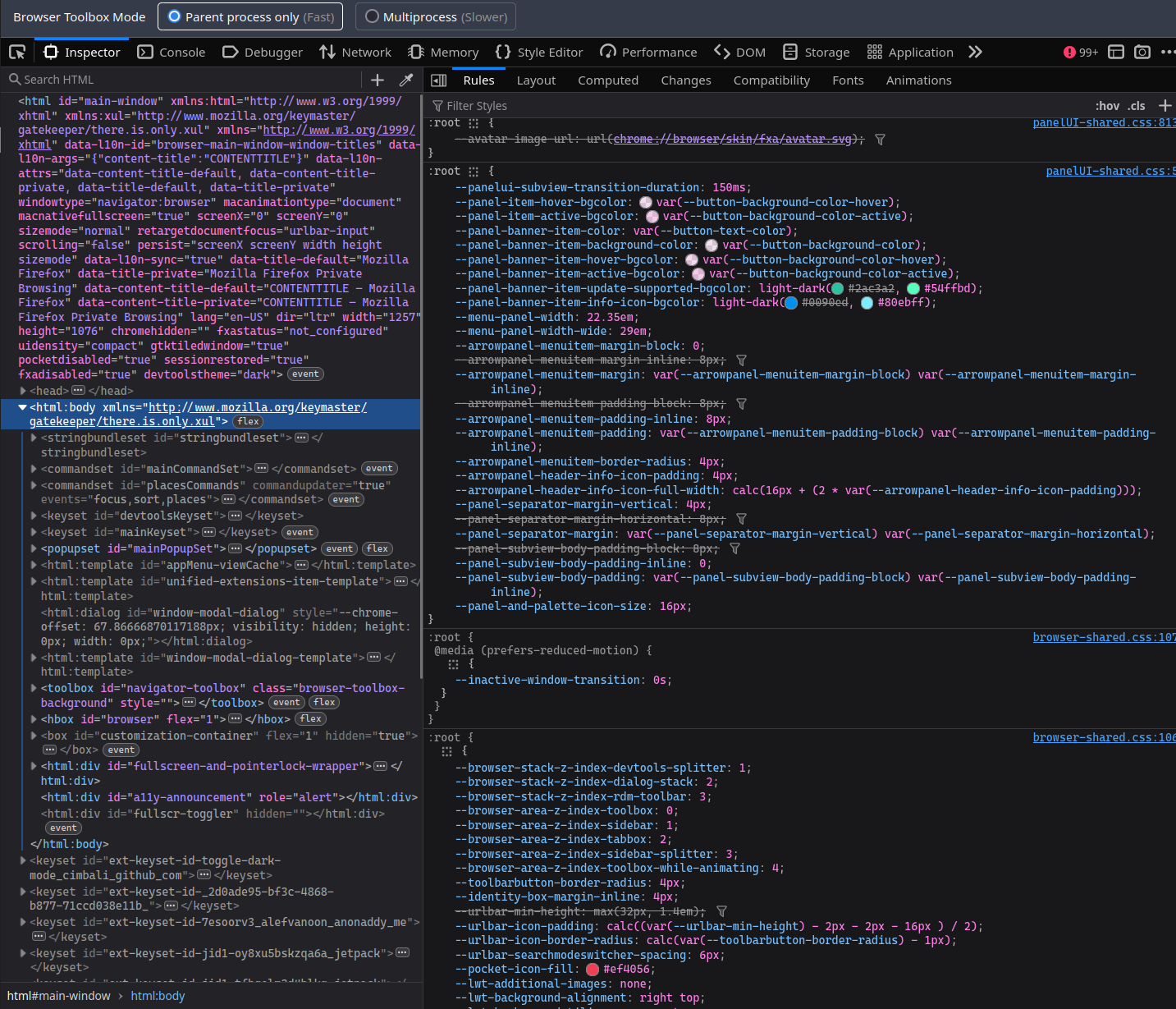The image size is (1176, 1009).
Task: Collapse the html:body node
Action: tap(22, 407)
